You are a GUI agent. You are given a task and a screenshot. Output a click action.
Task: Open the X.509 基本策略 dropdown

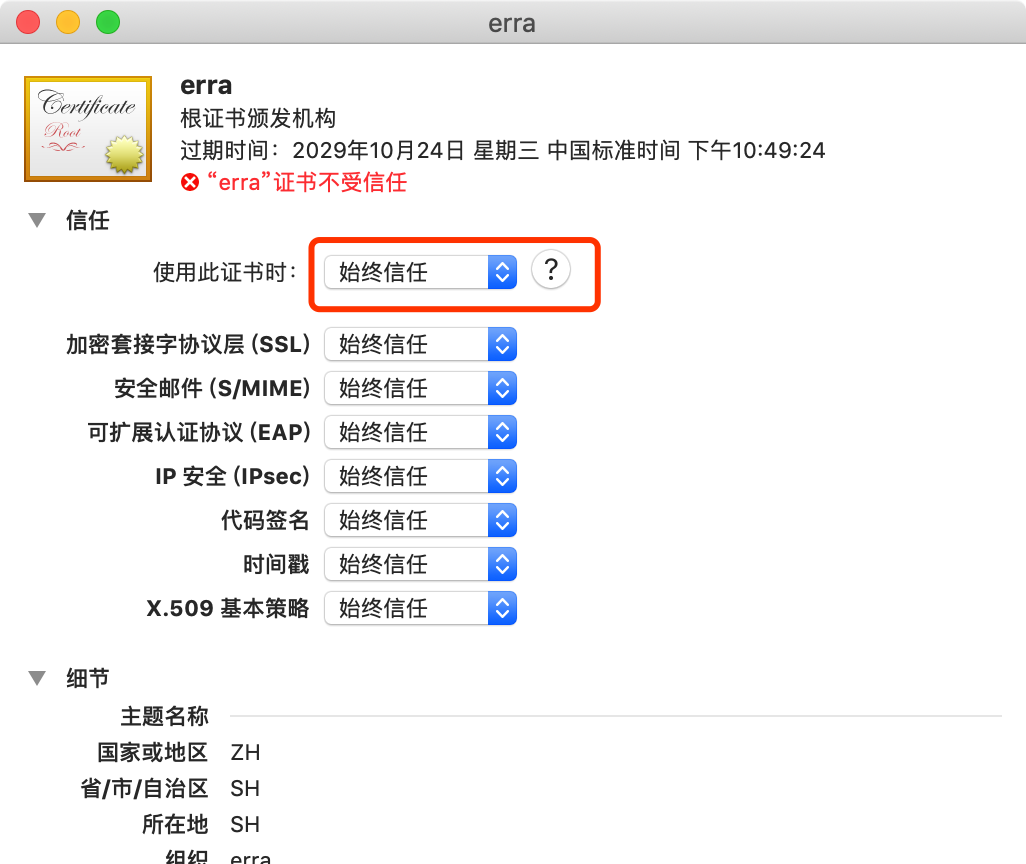[x=420, y=608]
